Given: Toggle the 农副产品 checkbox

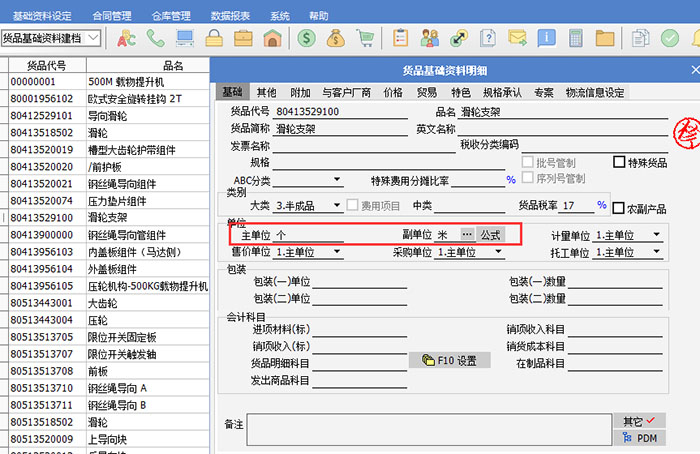Looking at the screenshot, I should (619, 207).
